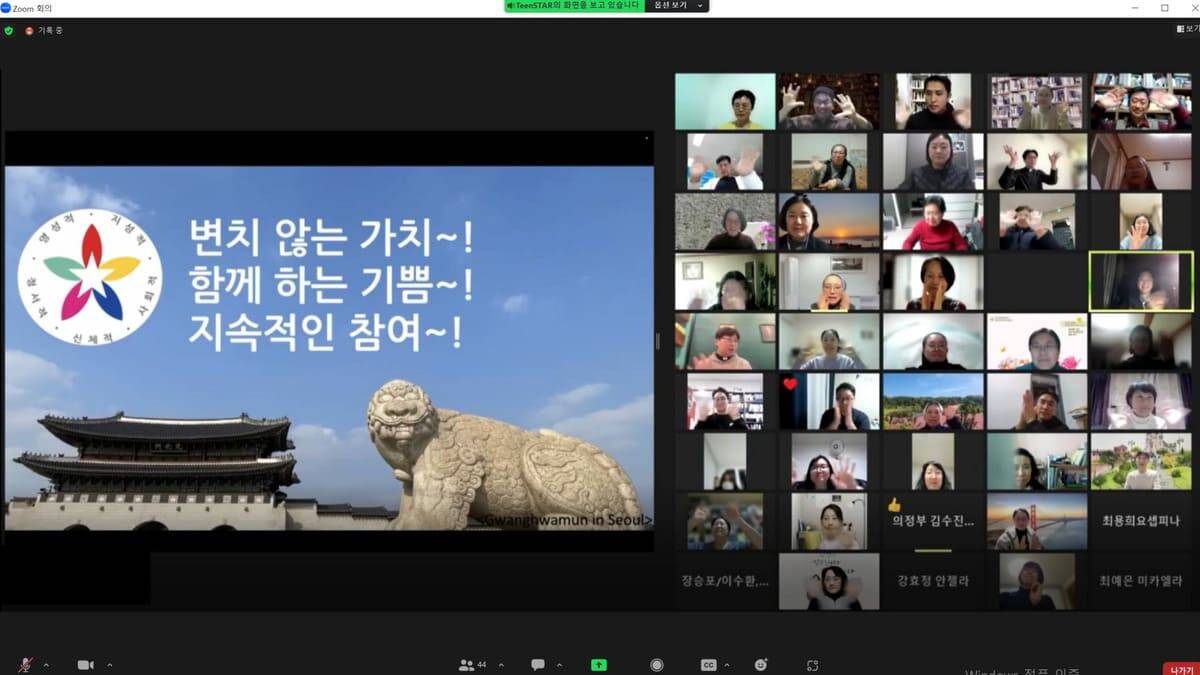Unmute the microphone in the Zoom toolbar
1200x675 pixels.
point(26,665)
